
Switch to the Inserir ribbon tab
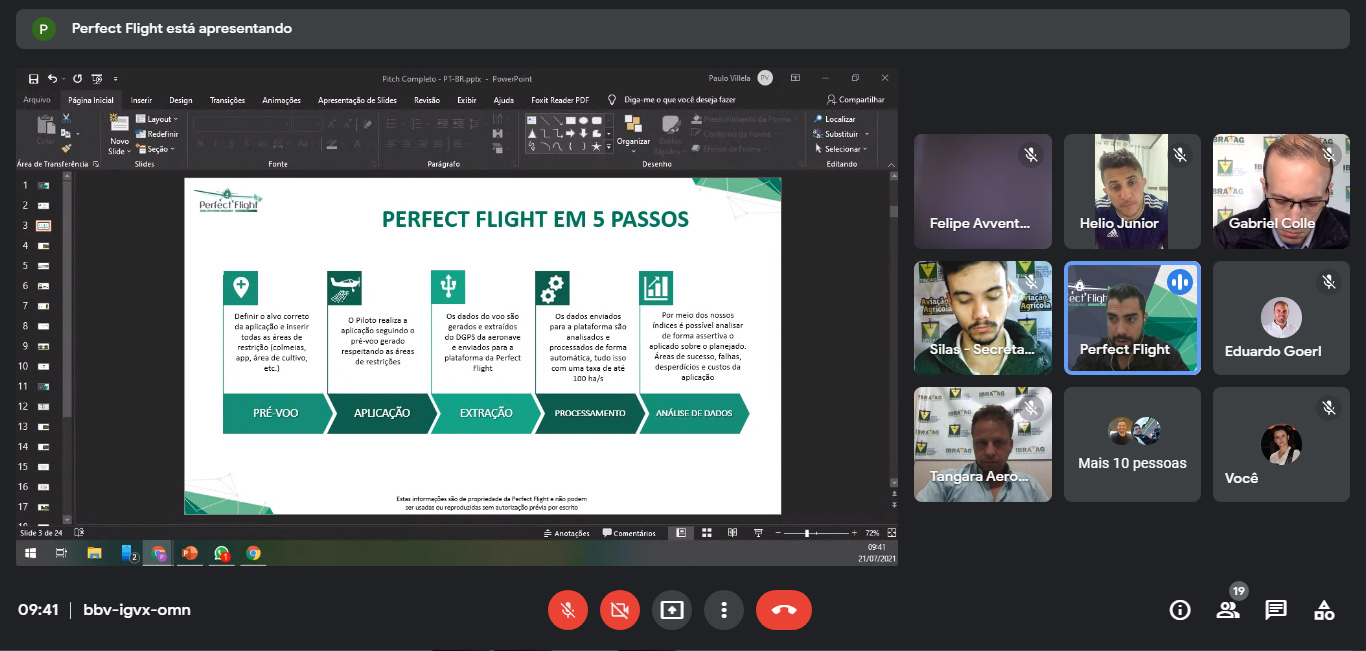pyautogui.click(x=141, y=100)
